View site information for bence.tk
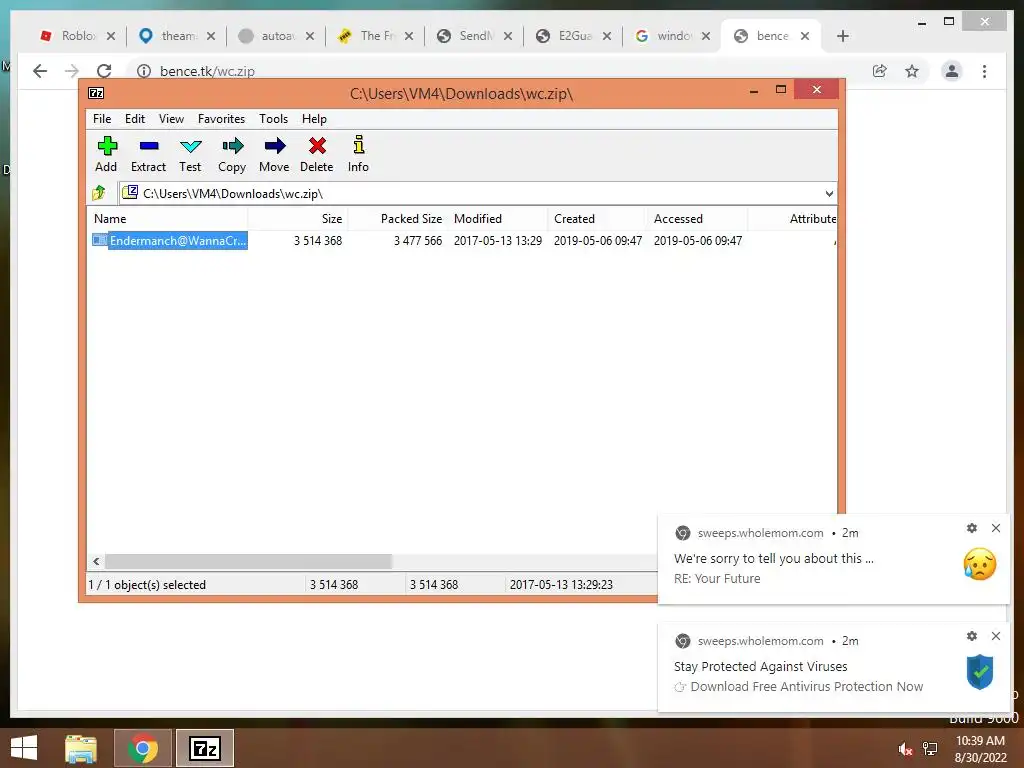Image resolution: width=1024 pixels, height=768 pixels. (144, 71)
